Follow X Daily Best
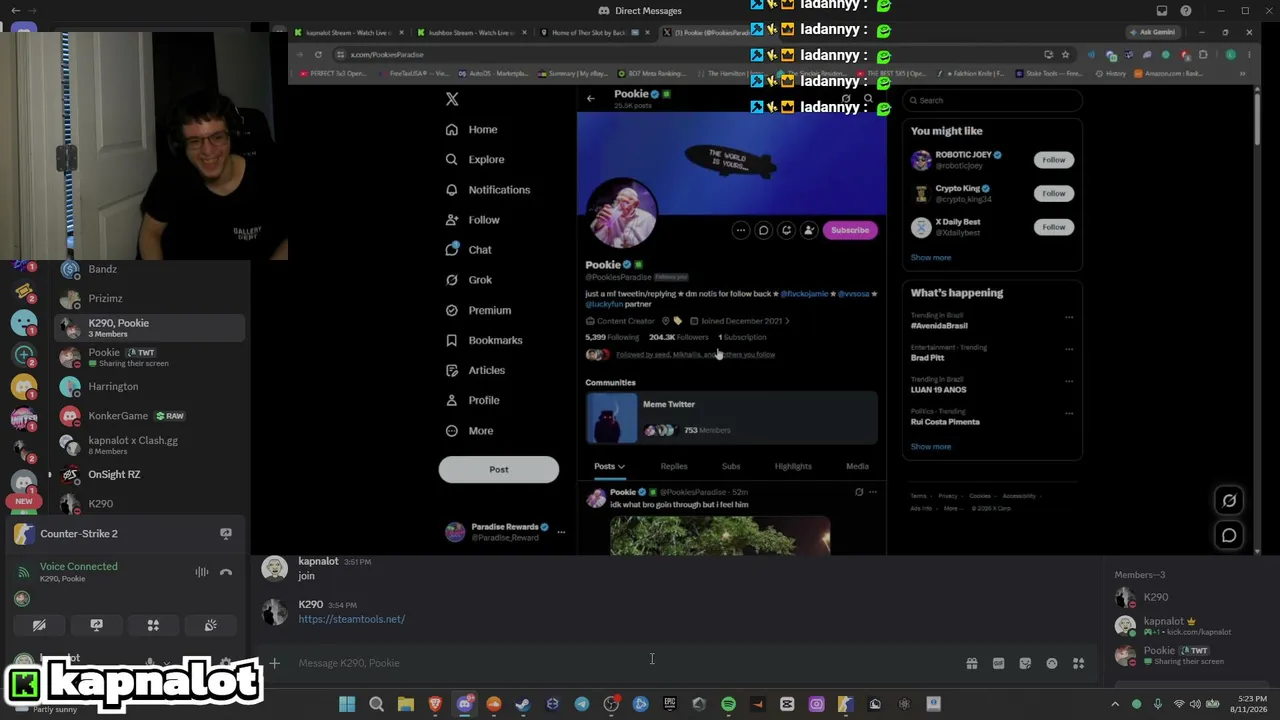 point(1054,227)
